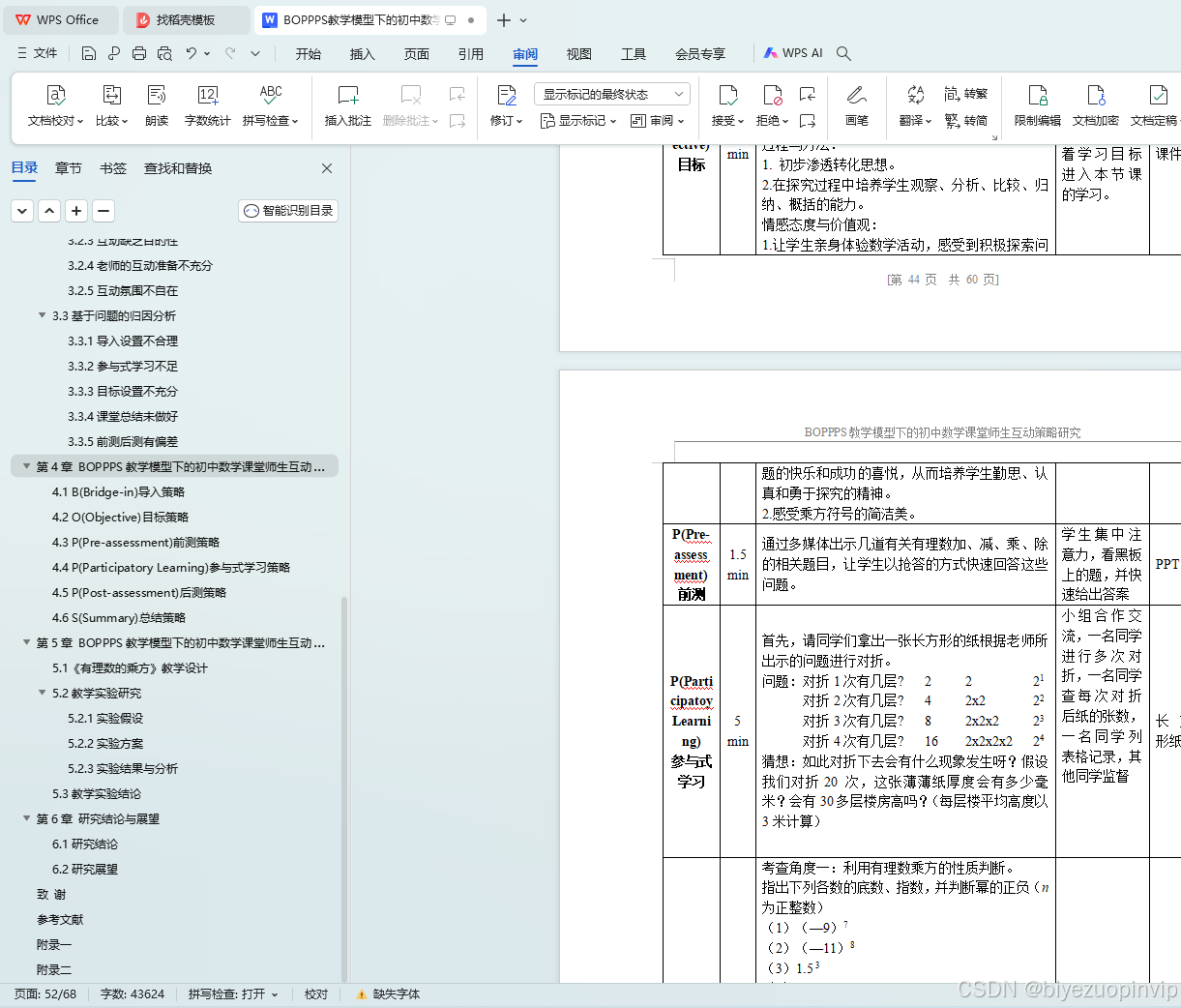Screen dimensions: 1181x1008
Task: Click the outline minus level button
Action: 103,210
